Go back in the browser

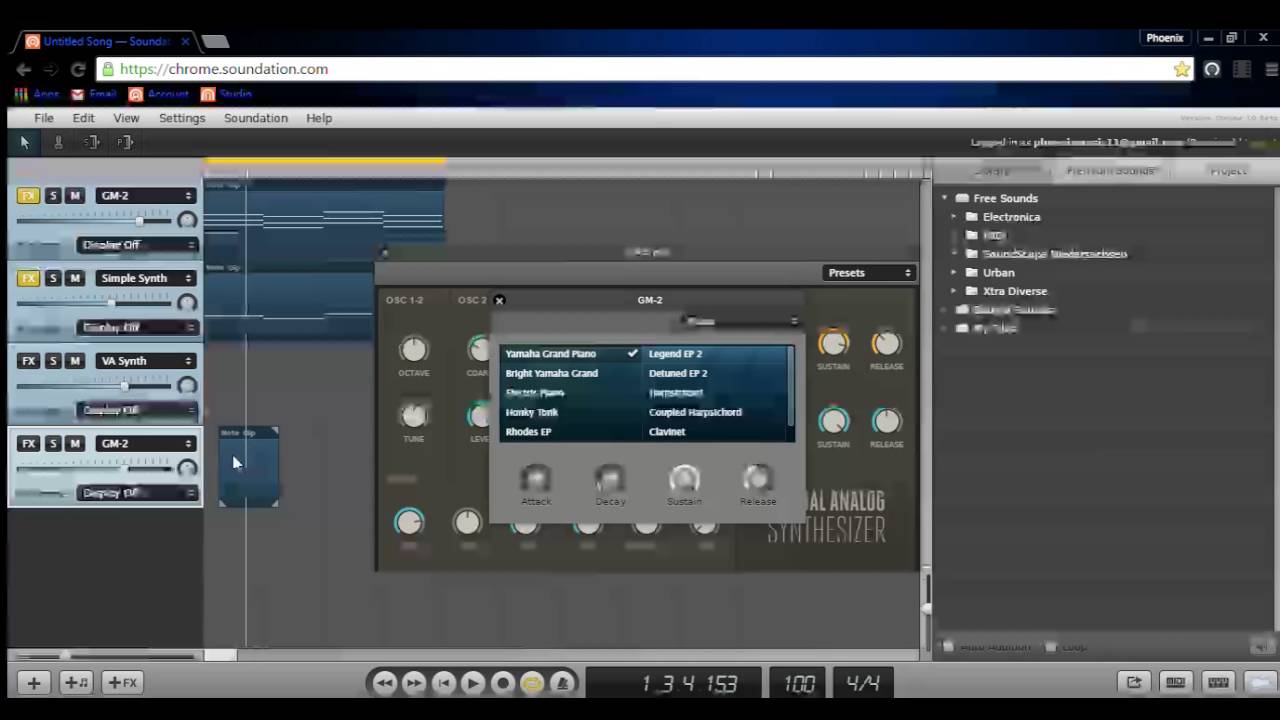point(23,69)
